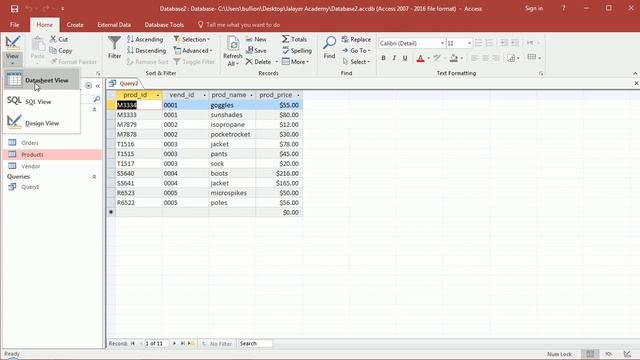This screenshot has height=360, width=640.
Task: Switch to the File tab
Action: [x=15, y=24]
